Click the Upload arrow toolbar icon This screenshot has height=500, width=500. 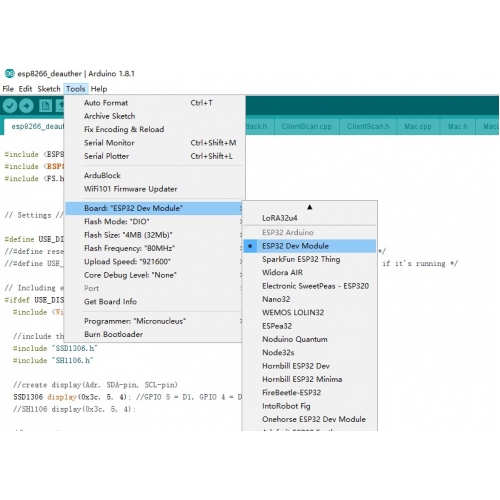pos(26,106)
